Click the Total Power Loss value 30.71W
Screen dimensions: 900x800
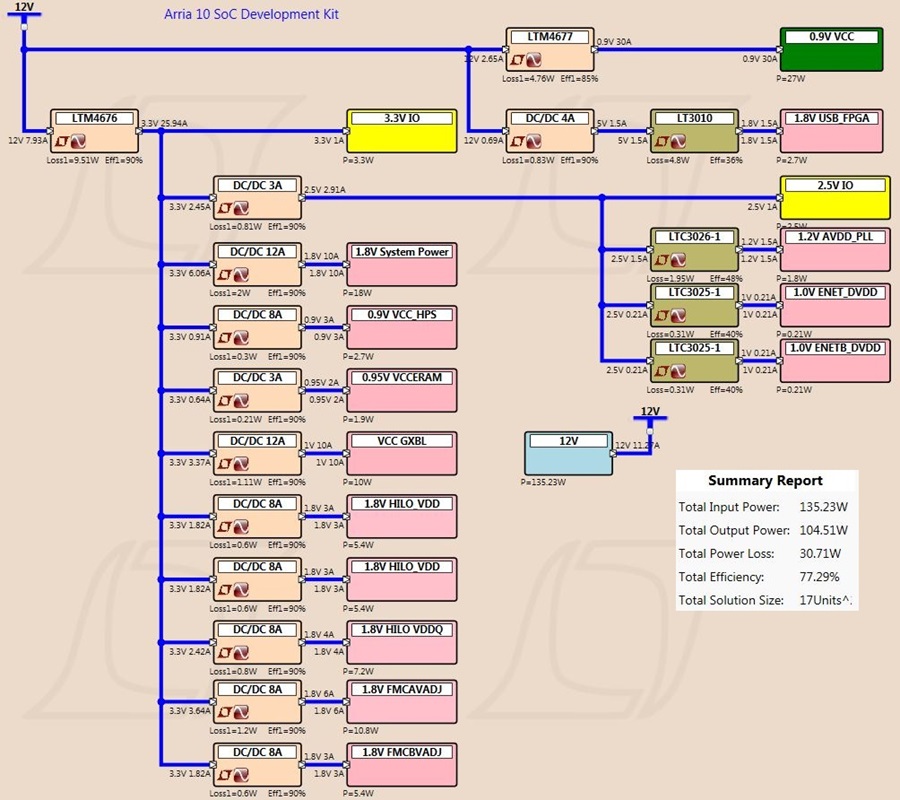pyautogui.click(x=820, y=554)
